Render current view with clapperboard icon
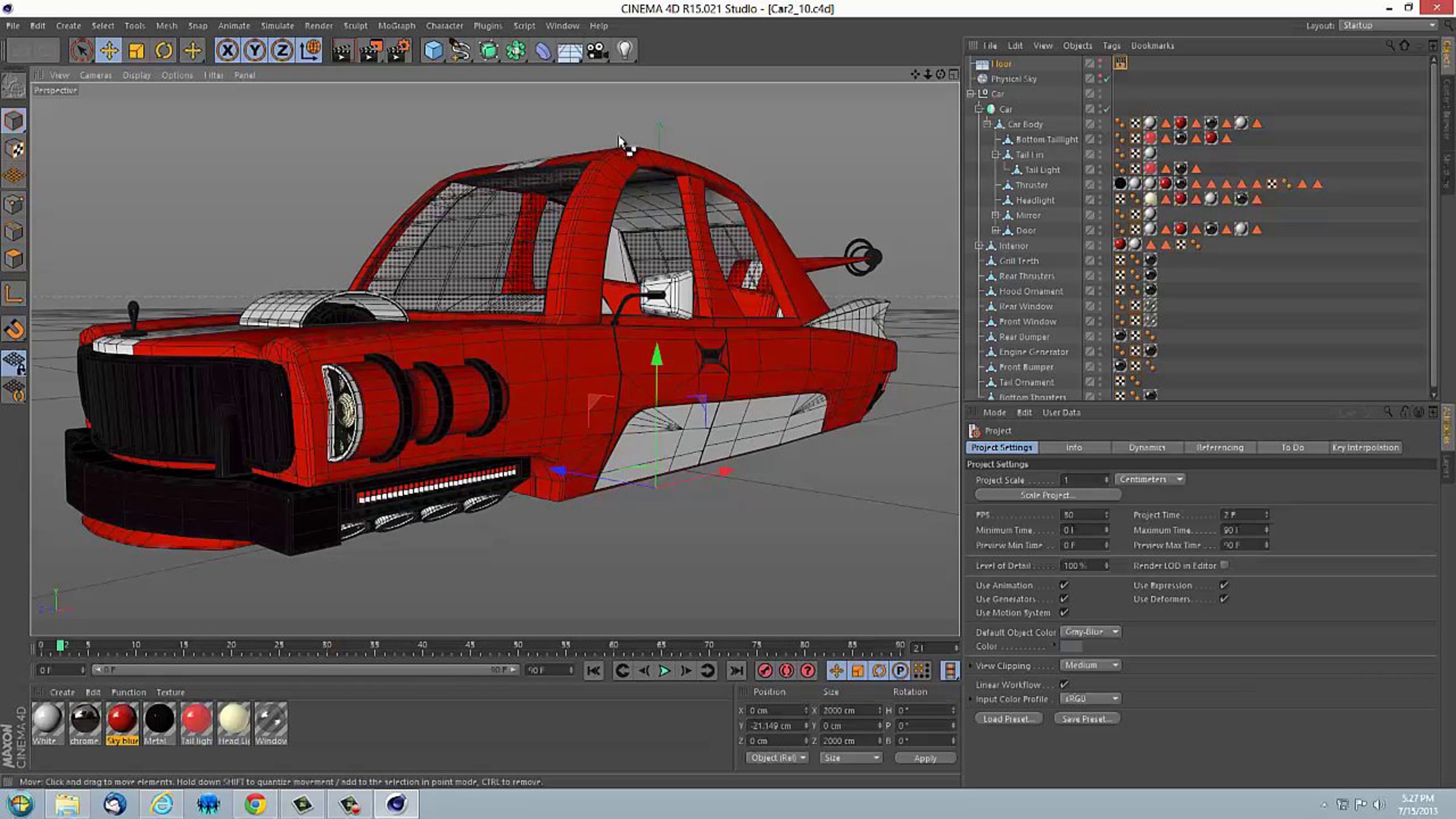This screenshot has width=1456, height=819. [342, 50]
